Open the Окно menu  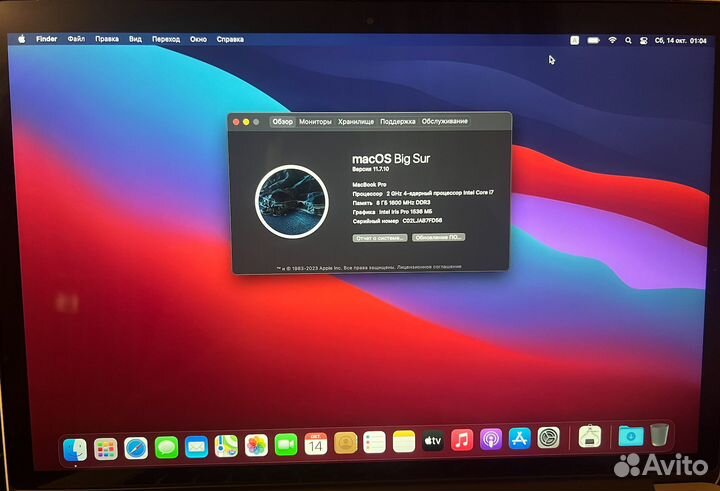point(198,40)
